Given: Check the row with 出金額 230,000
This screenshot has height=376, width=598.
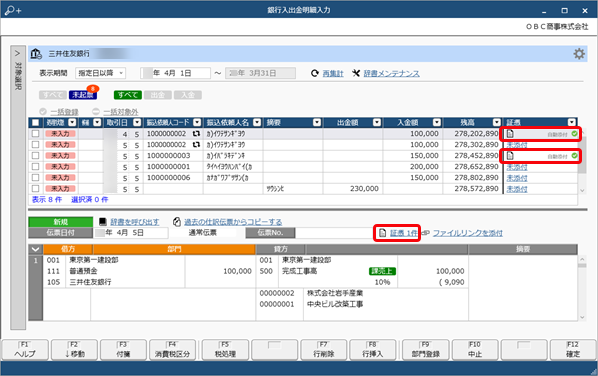Looking at the screenshot, I should click(x=35, y=188).
